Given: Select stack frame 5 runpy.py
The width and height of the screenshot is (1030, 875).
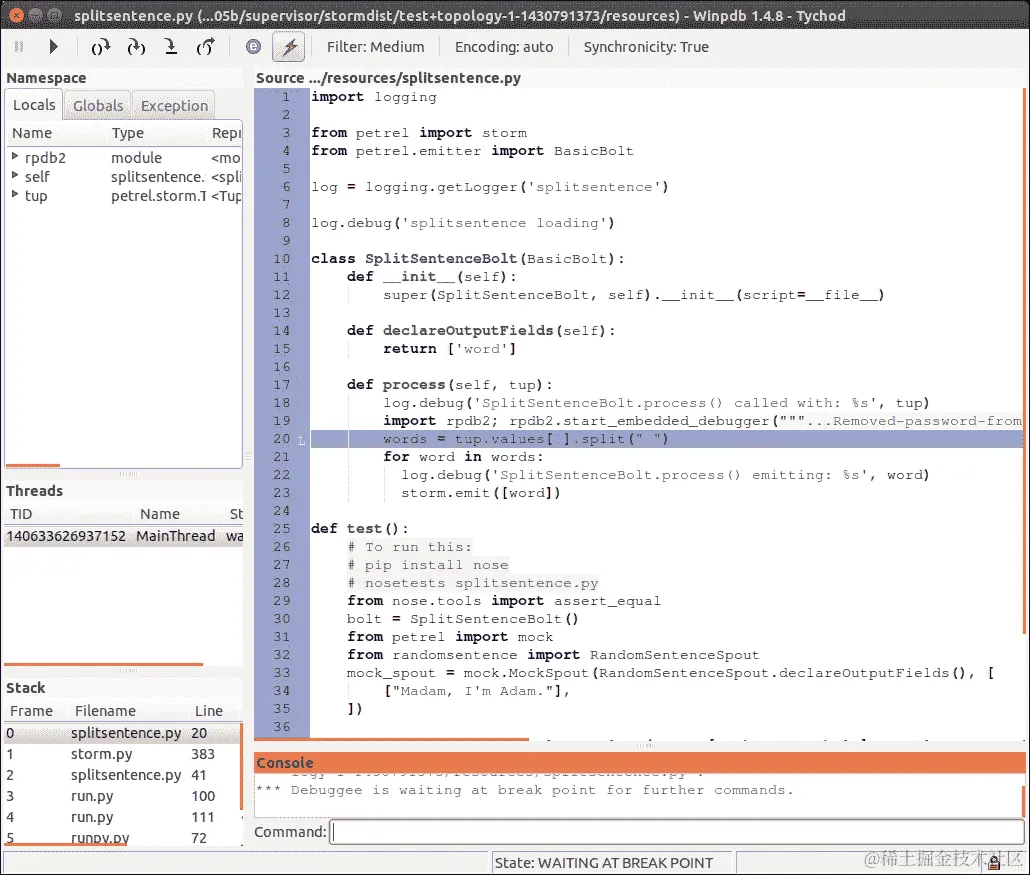Looking at the screenshot, I should (122, 838).
